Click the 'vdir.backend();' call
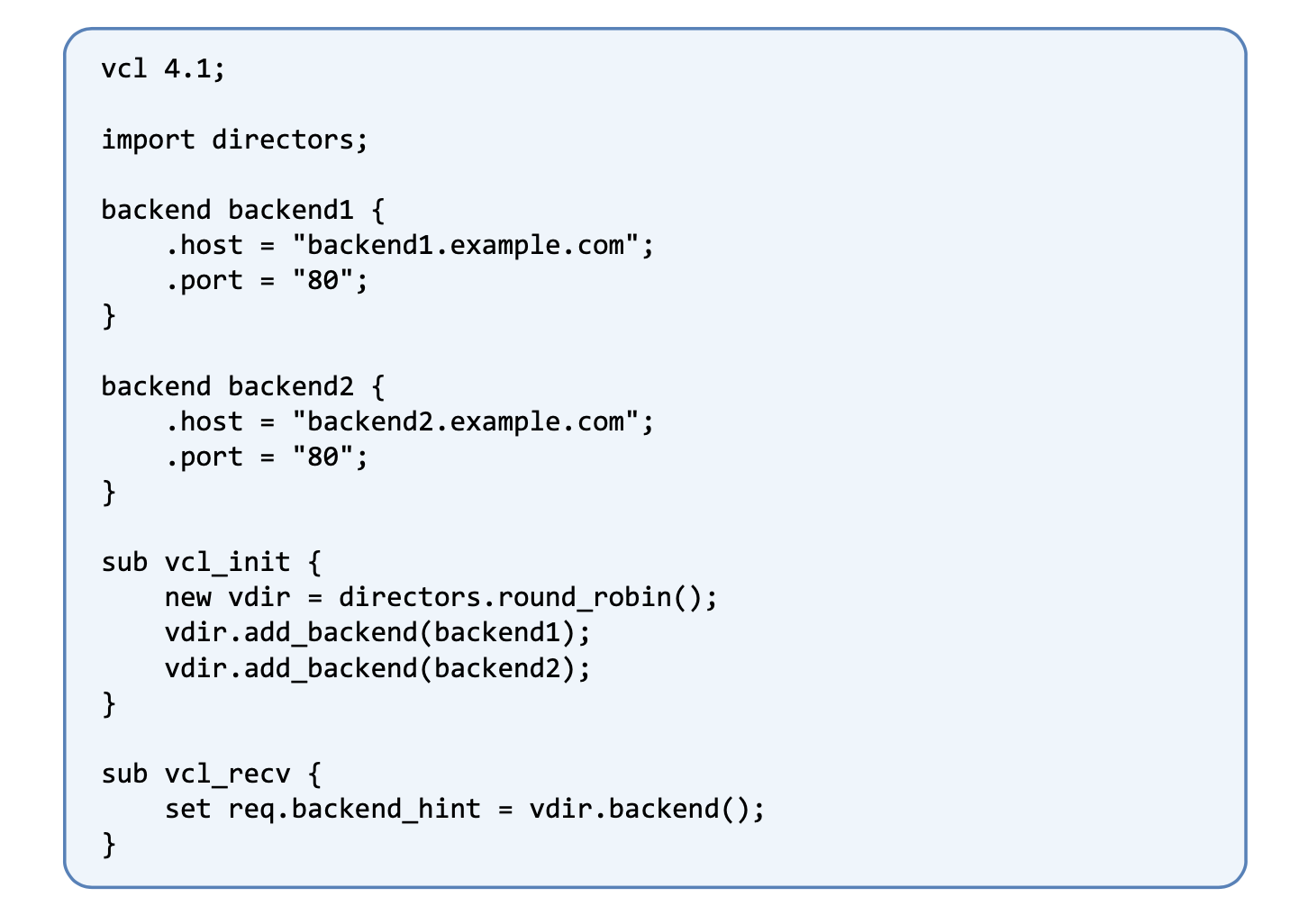Screen dimensions: 1299x924 tap(647, 810)
